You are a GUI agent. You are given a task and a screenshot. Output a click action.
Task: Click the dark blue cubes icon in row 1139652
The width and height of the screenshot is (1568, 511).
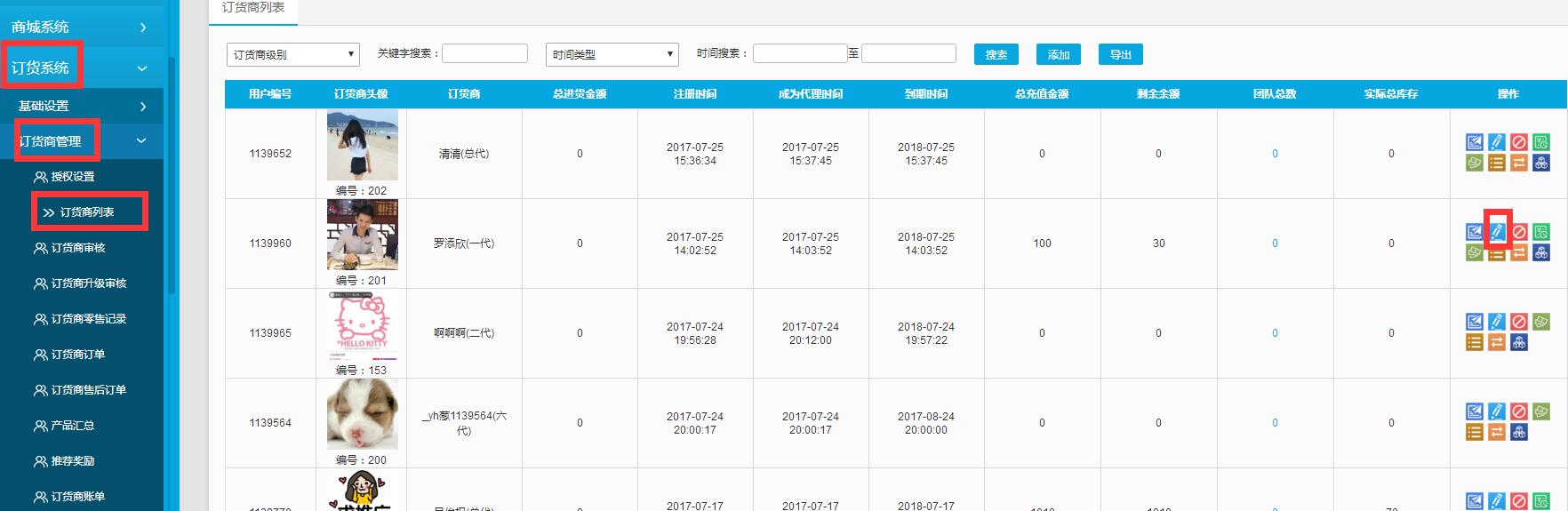pos(1541,163)
